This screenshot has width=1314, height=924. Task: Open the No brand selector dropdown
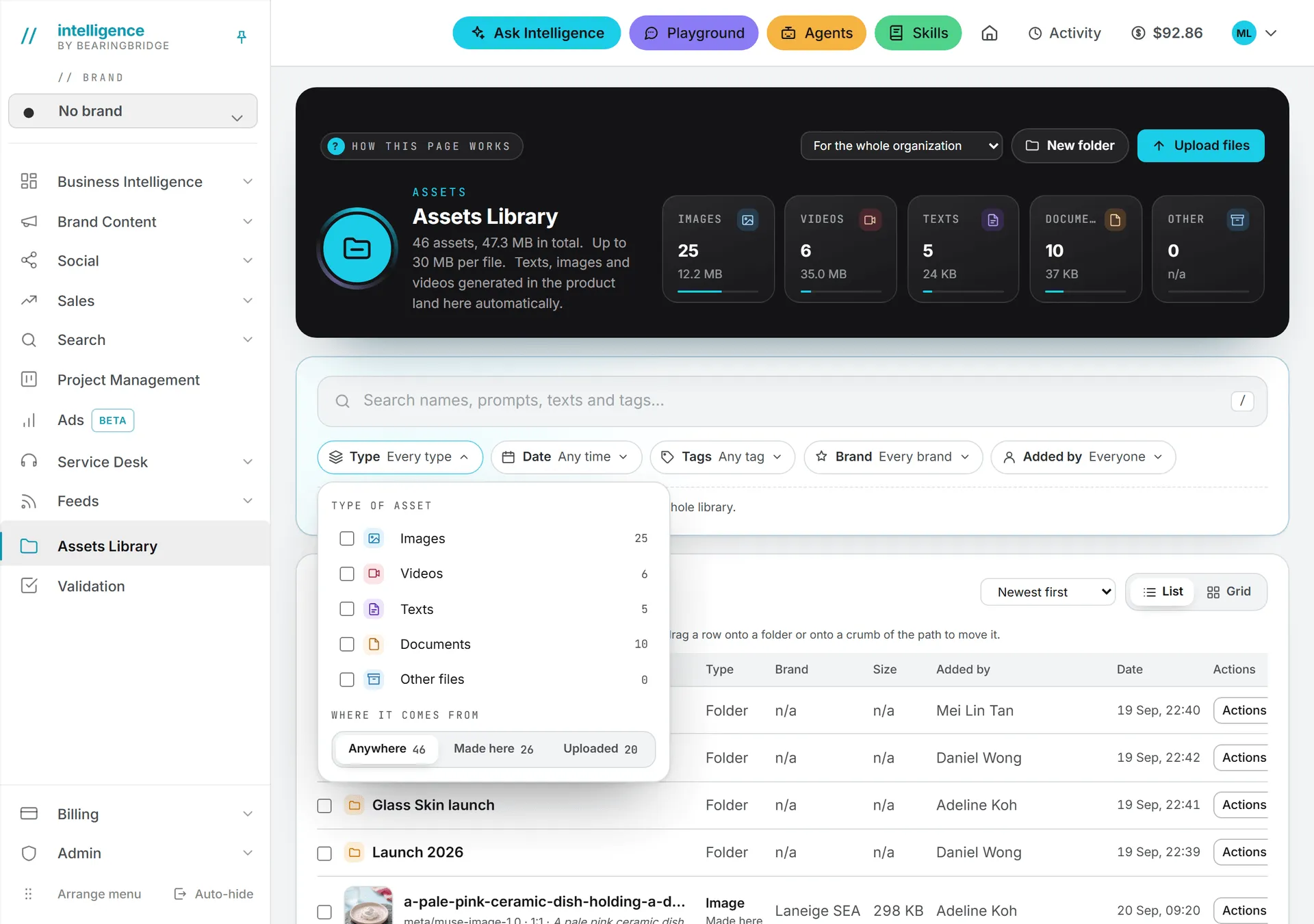(133, 111)
